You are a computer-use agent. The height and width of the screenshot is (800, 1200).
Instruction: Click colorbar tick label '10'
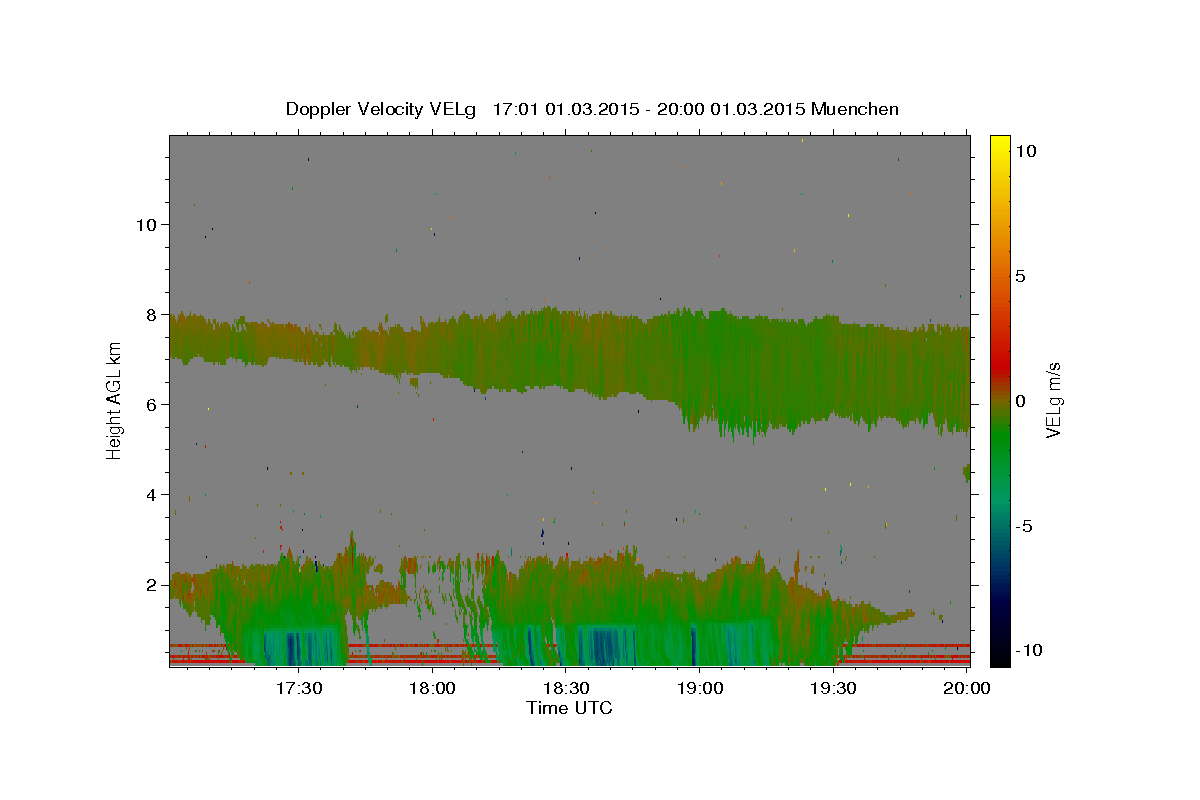point(1025,150)
